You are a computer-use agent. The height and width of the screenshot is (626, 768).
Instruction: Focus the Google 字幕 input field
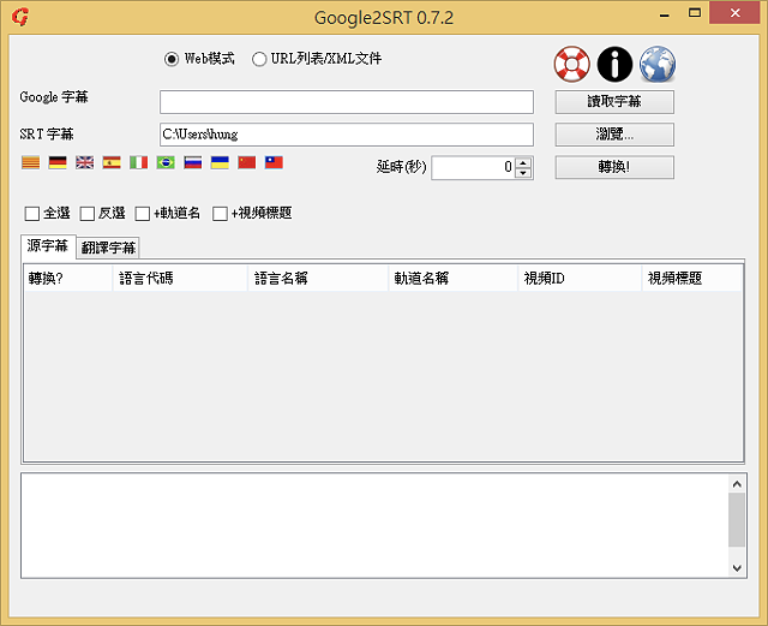tap(347, 102)
